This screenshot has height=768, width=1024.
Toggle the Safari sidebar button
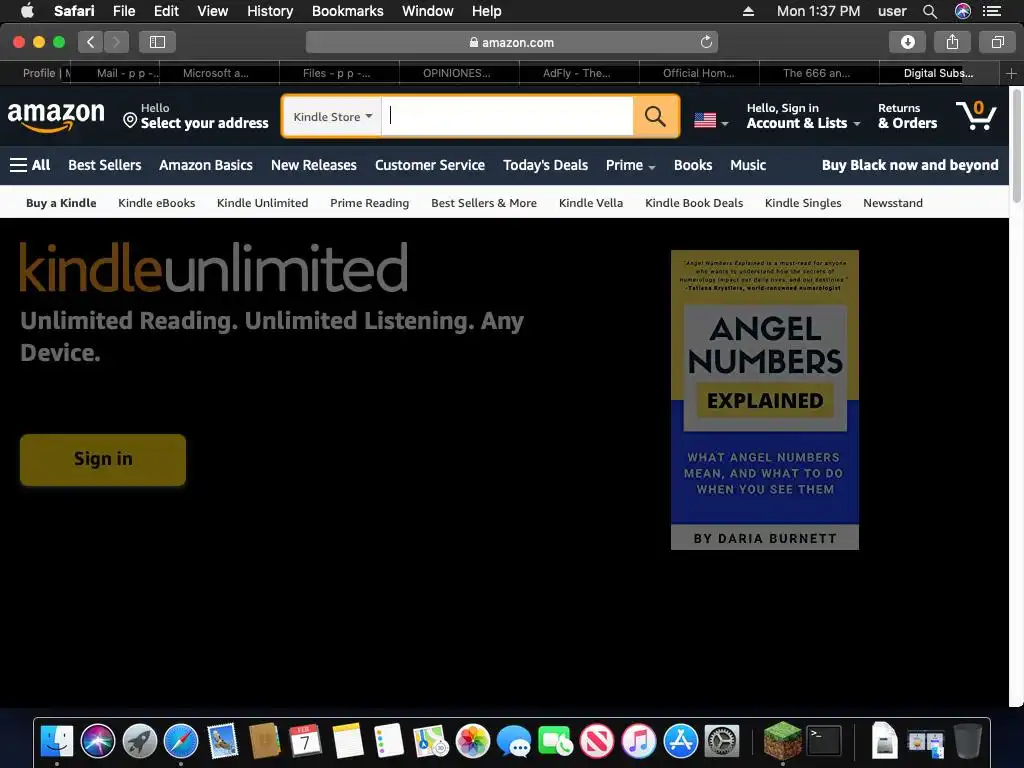click(157, 42)
